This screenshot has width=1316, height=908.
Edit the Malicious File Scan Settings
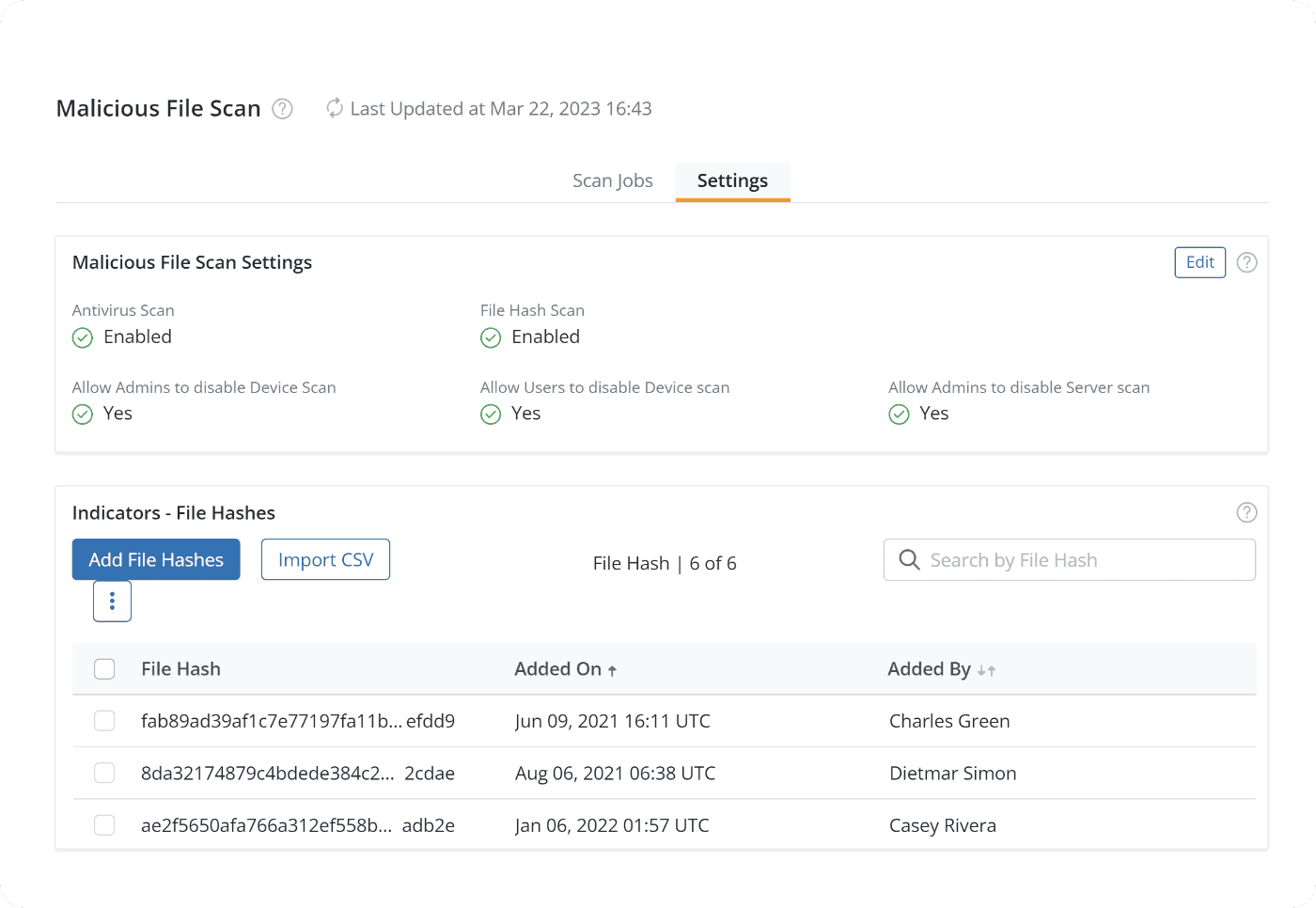(x=1199, y=262)
